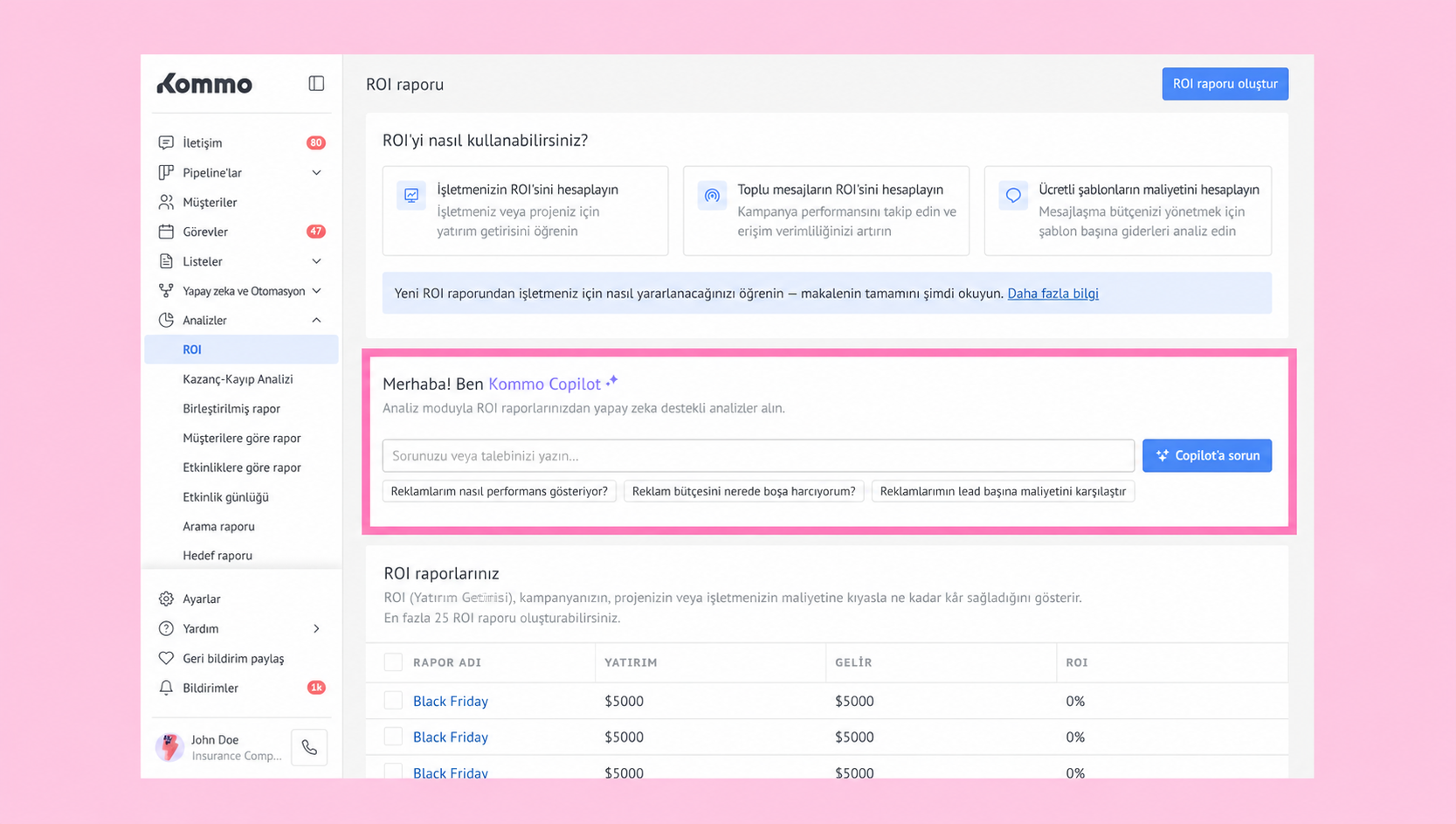This screenshot has height=824, width=1456.
Task: Expand the Listeler chevron
Action: 316,261
